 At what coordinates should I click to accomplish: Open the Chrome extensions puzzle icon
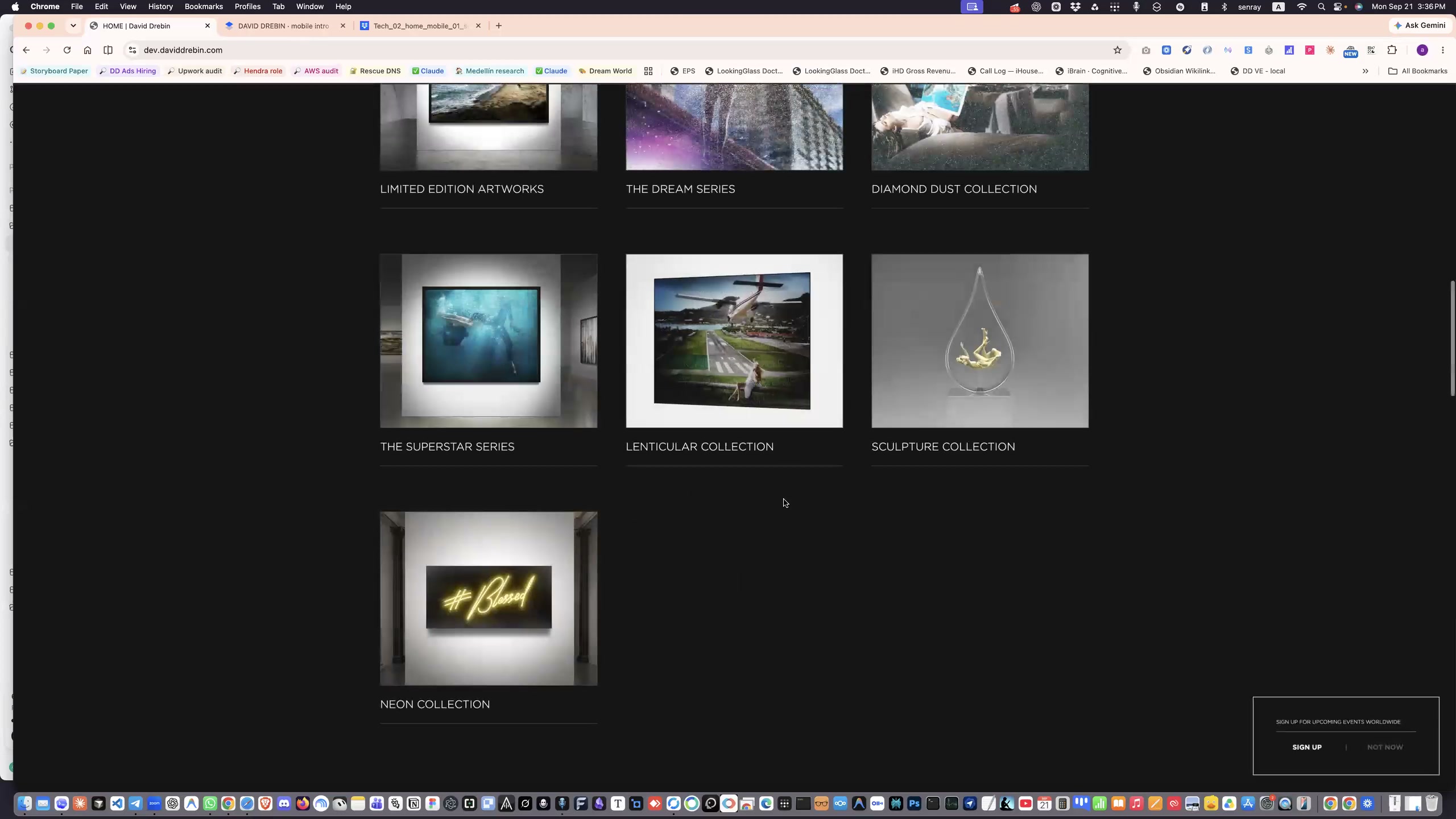click(x=1392, y=50)
